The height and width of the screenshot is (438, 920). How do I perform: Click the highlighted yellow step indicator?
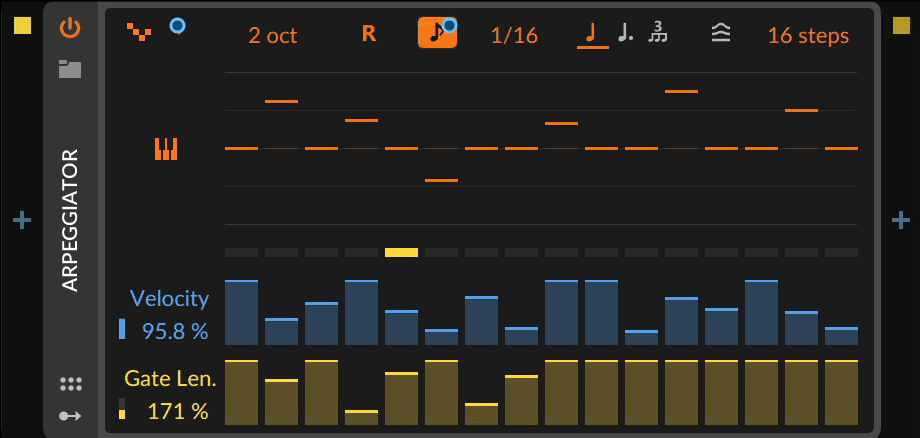click(x=401, y=252)
